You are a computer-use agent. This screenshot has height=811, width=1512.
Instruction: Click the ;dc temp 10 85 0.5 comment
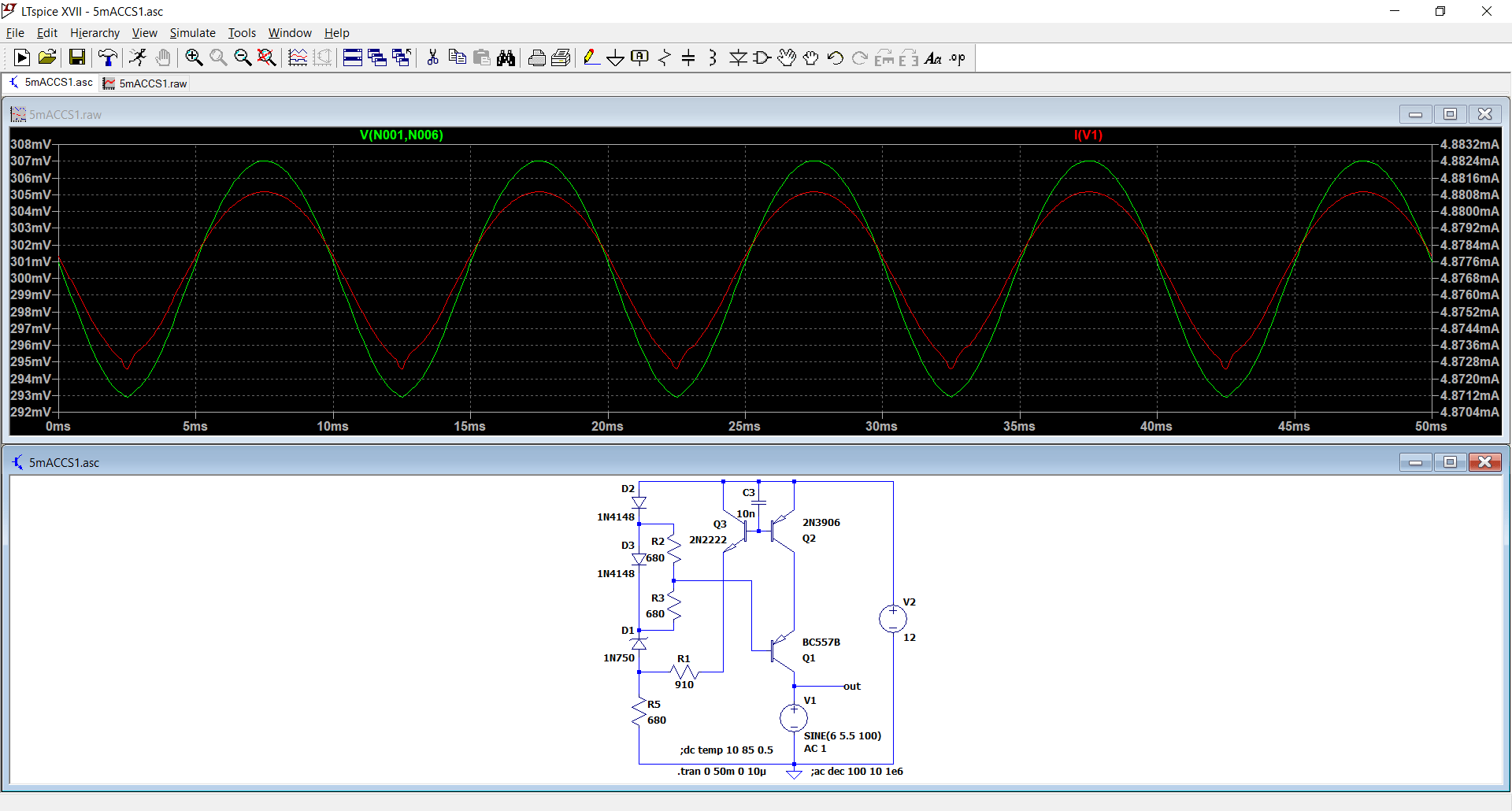click(x=727, y=750)
